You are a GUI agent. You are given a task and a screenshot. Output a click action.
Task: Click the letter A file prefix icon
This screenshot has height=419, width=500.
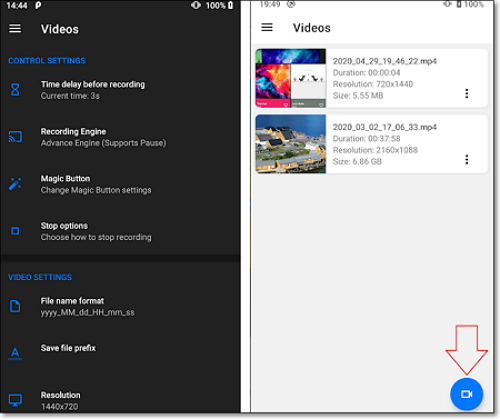15,353
